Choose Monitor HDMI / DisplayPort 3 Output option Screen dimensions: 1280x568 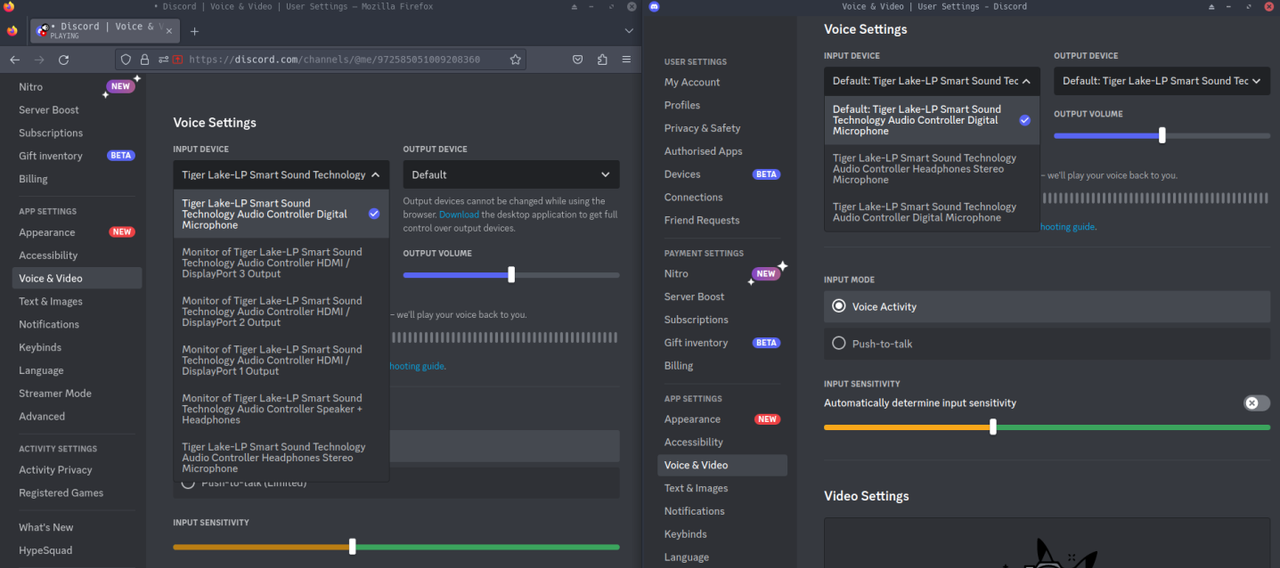pos(281,263)
